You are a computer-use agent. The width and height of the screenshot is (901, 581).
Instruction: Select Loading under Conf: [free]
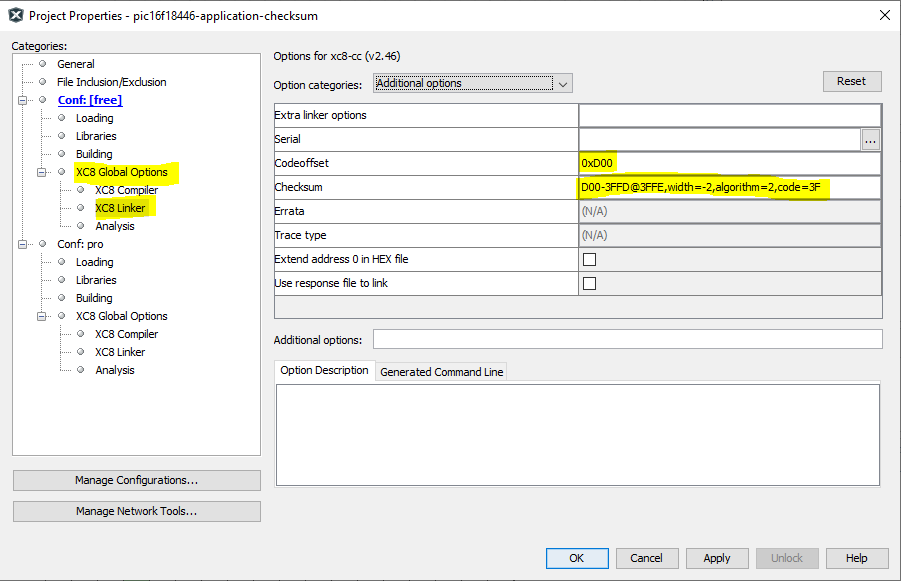[94, 118]
